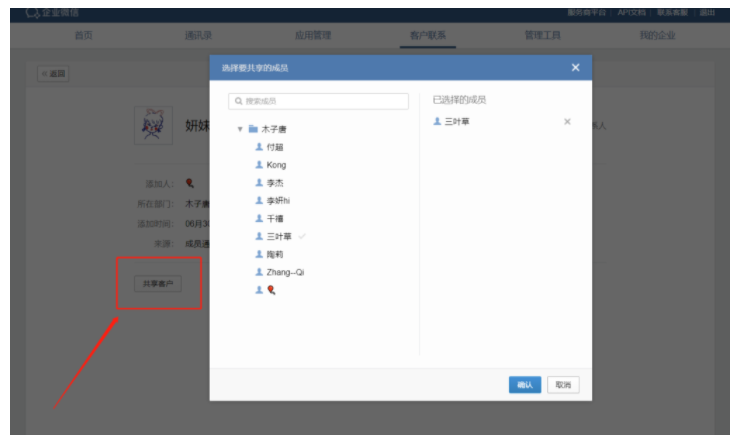Confirm sharing with 确认 button
Image resolution: width=741 pixels, height=446 pixels.
pos(525,385)
